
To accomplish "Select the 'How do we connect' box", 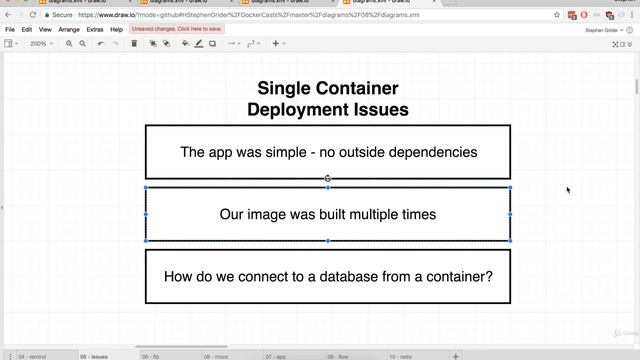I will pos(328,276).
